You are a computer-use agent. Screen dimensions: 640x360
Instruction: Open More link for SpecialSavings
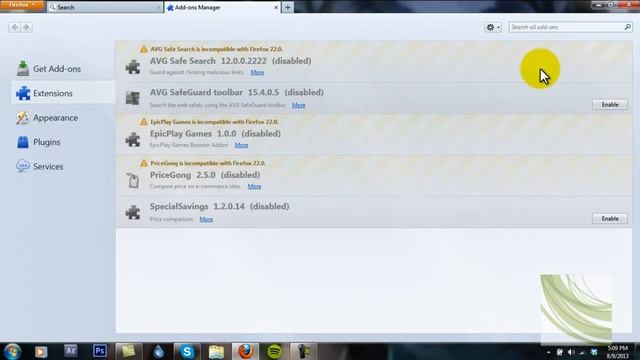tap(206, 219)
